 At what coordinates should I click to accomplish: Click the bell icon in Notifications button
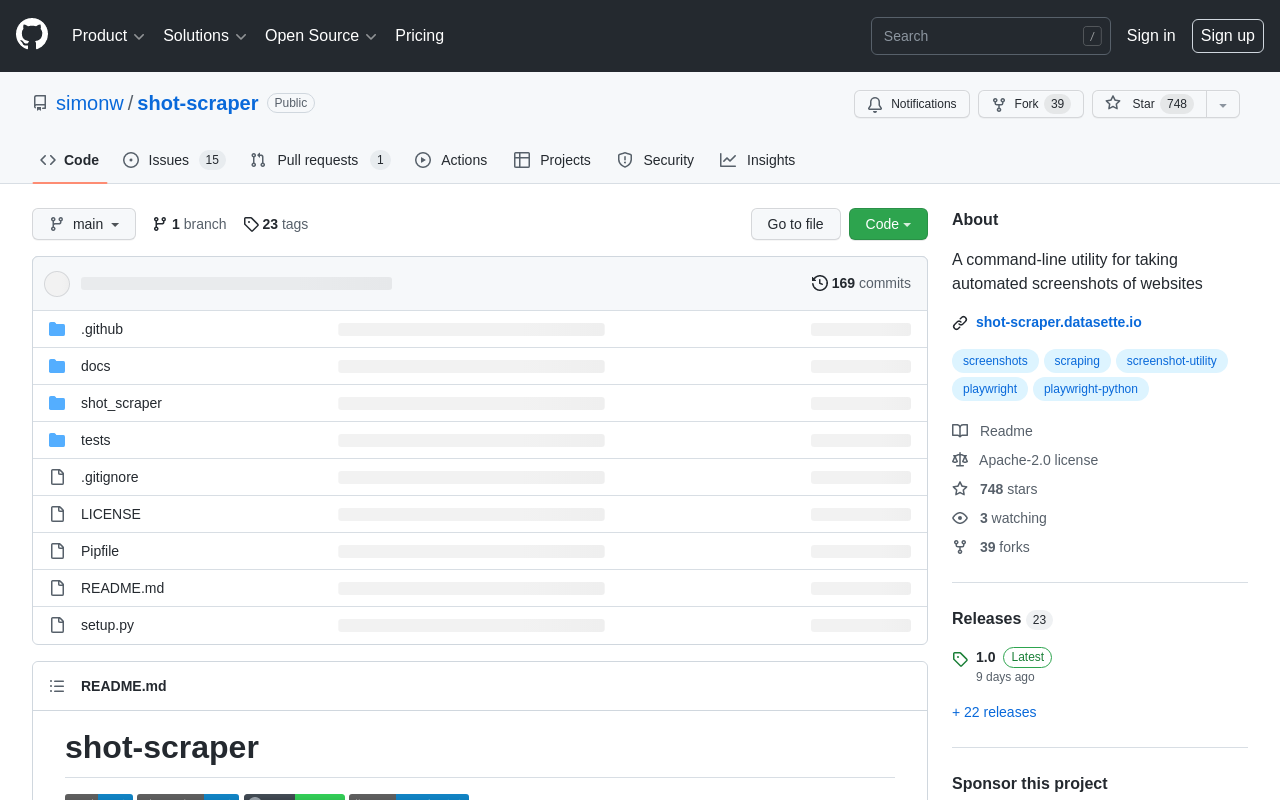point(875,104)
